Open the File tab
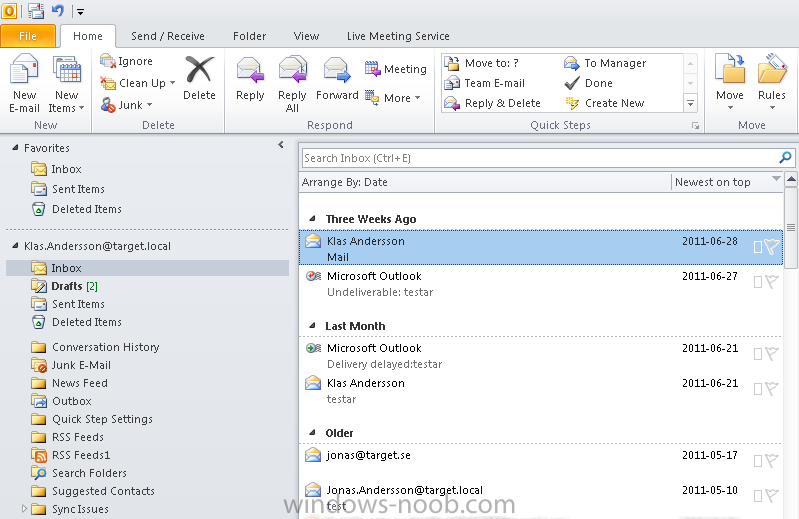 [x=28, y=37]
